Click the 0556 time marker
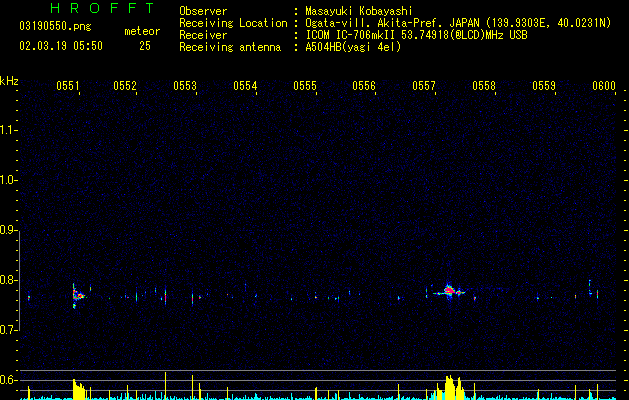629x400 pixels. (x=364, y=86)
